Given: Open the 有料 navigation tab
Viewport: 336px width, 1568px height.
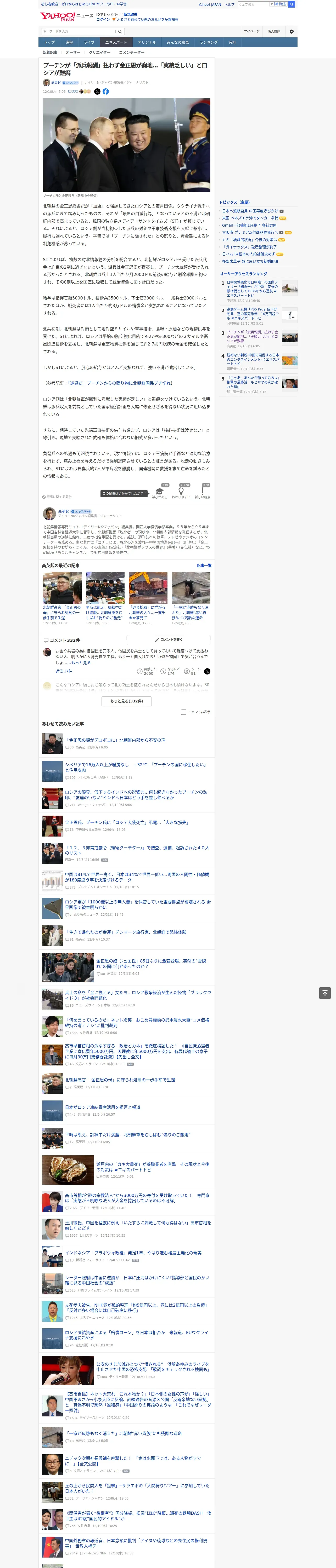Looking at the screenshot, I should [x=232, y=43].
